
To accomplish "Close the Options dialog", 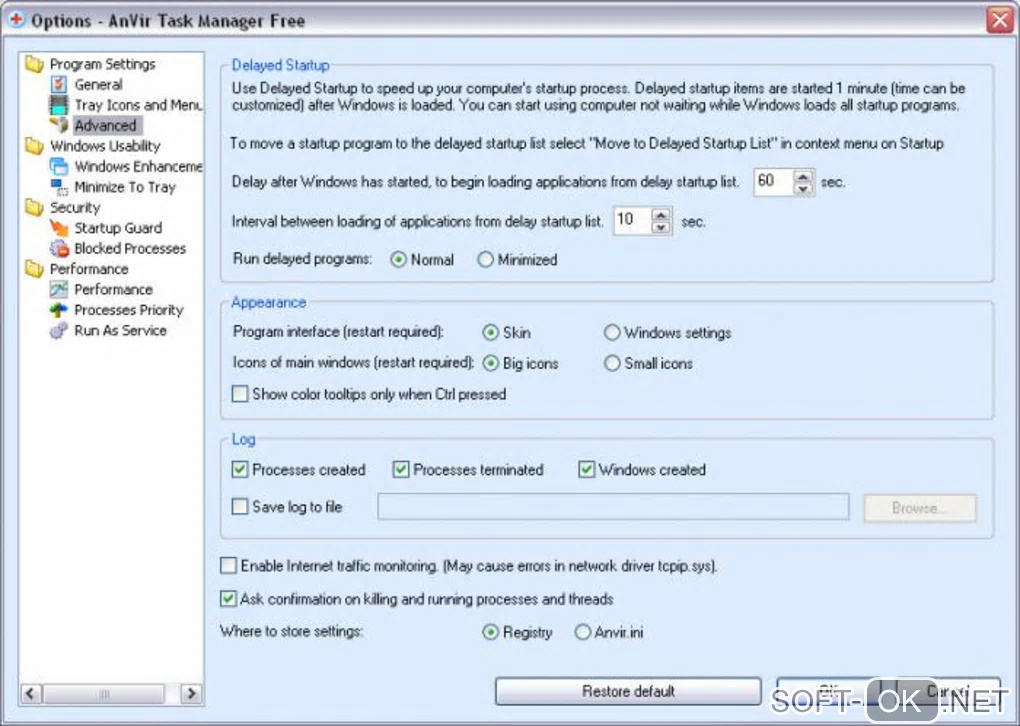I will coord(1000,20).
